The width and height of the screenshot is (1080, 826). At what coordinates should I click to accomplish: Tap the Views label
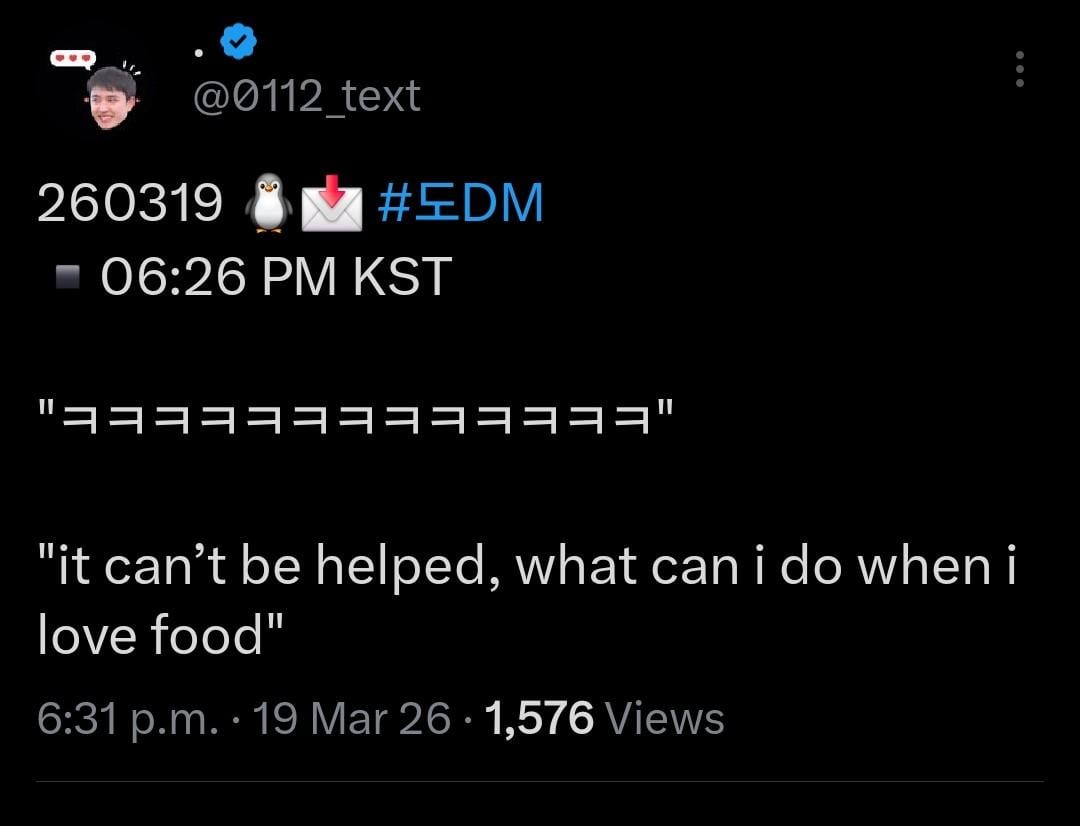[x=665, y=718]
